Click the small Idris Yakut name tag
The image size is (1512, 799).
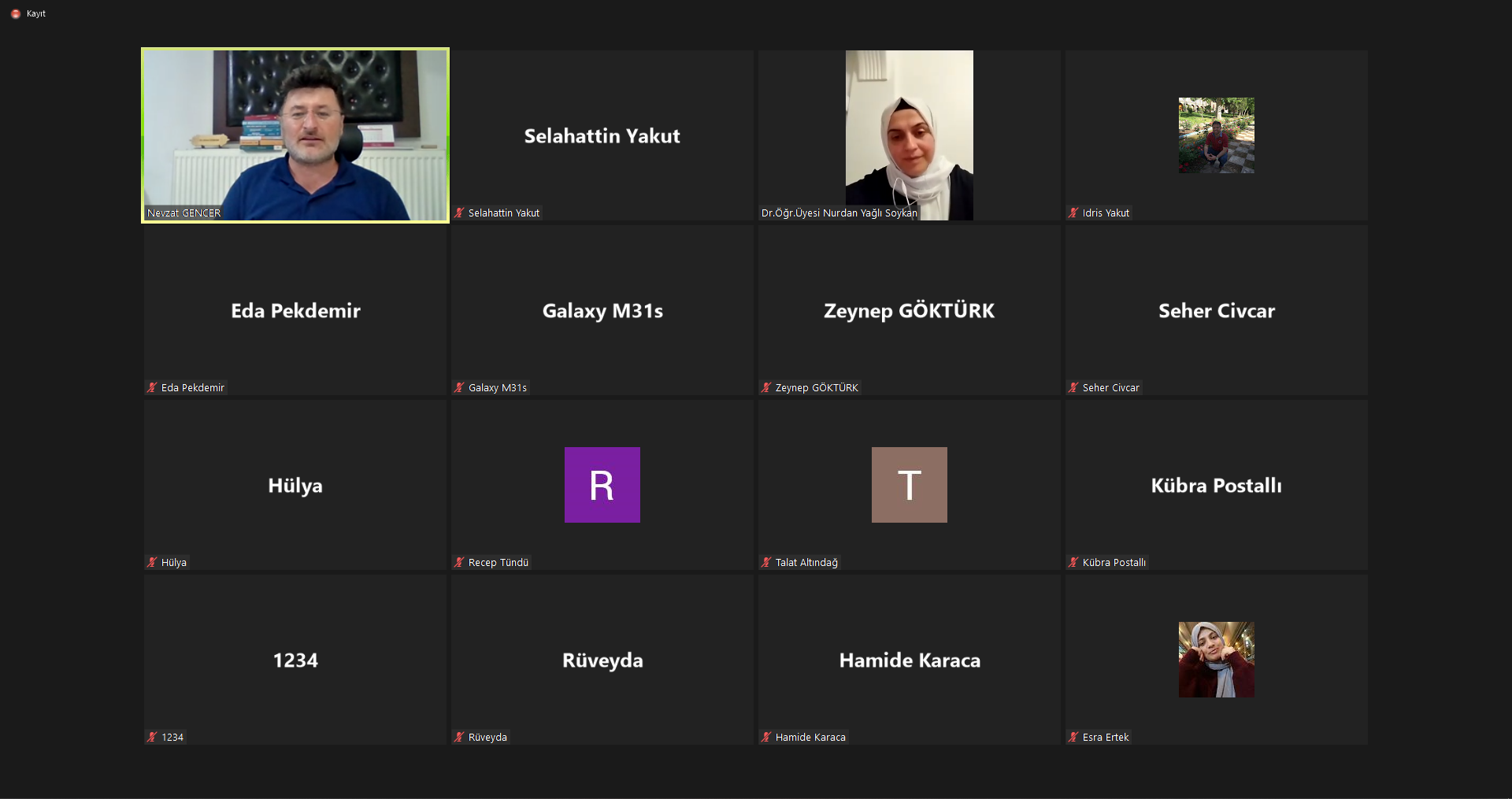click(1106, 213)
